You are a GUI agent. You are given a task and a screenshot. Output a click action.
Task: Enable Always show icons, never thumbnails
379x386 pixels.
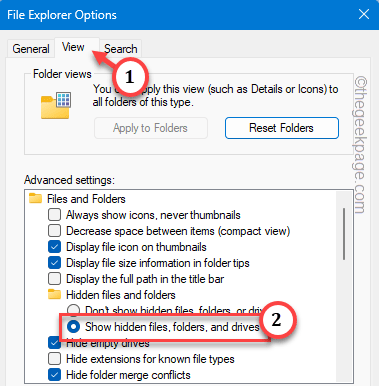54,215
